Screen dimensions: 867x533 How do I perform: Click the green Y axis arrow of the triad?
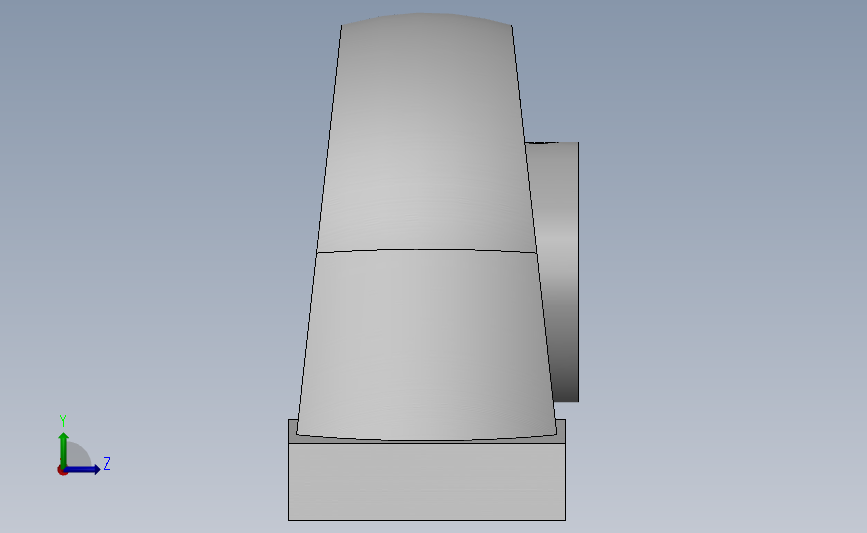click(x=64, y=450)
